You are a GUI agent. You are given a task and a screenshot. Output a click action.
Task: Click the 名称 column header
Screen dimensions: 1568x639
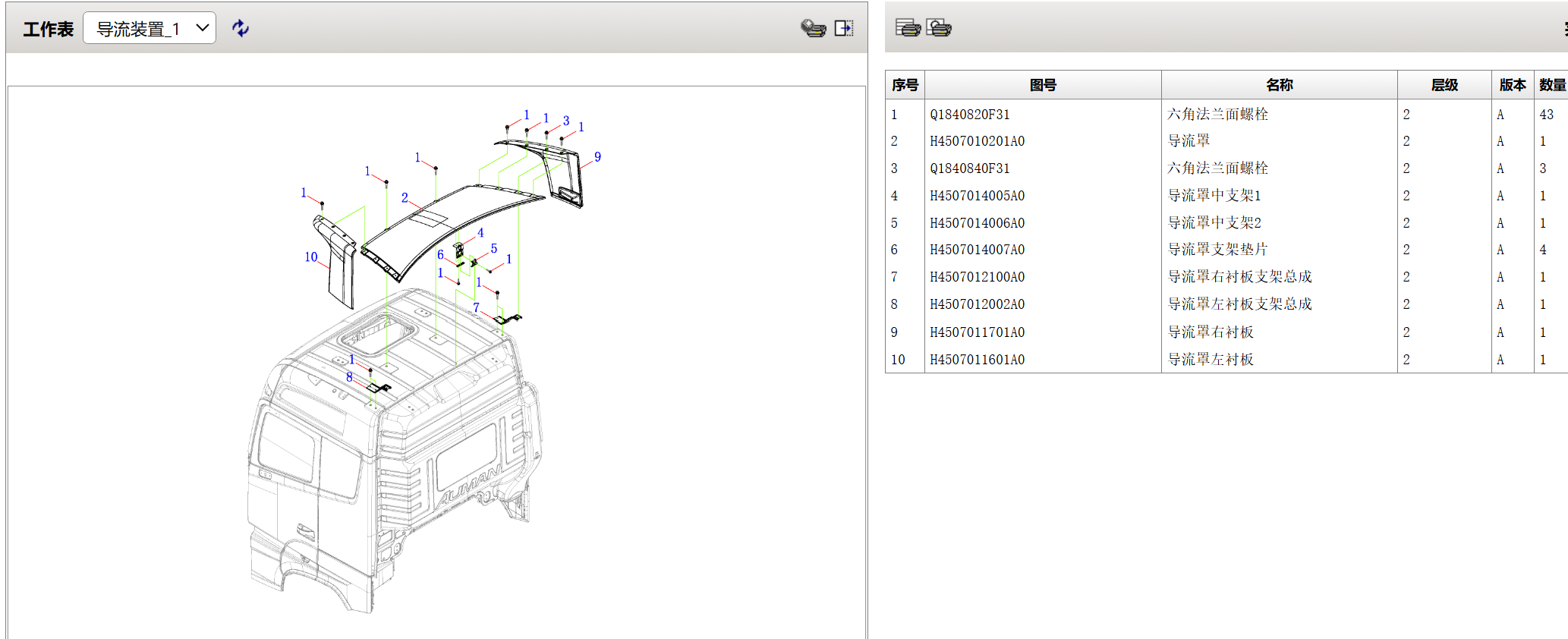coord(1279,85)
